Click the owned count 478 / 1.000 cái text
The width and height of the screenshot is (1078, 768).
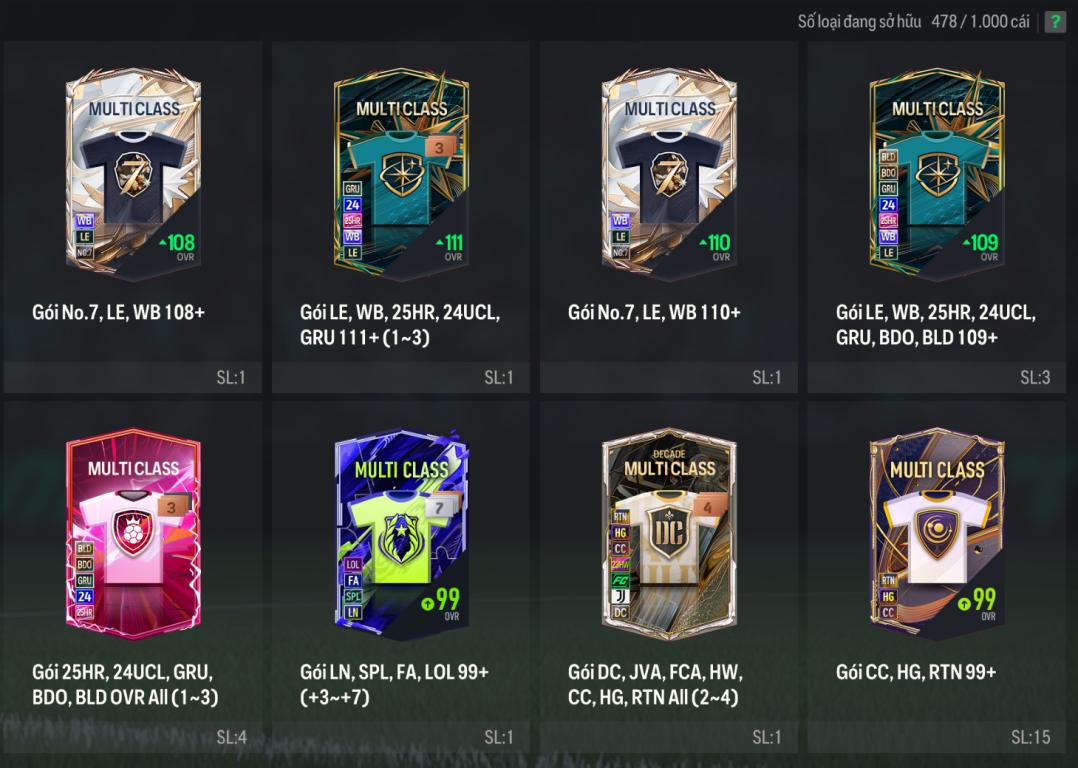click(x=980, y=22)
